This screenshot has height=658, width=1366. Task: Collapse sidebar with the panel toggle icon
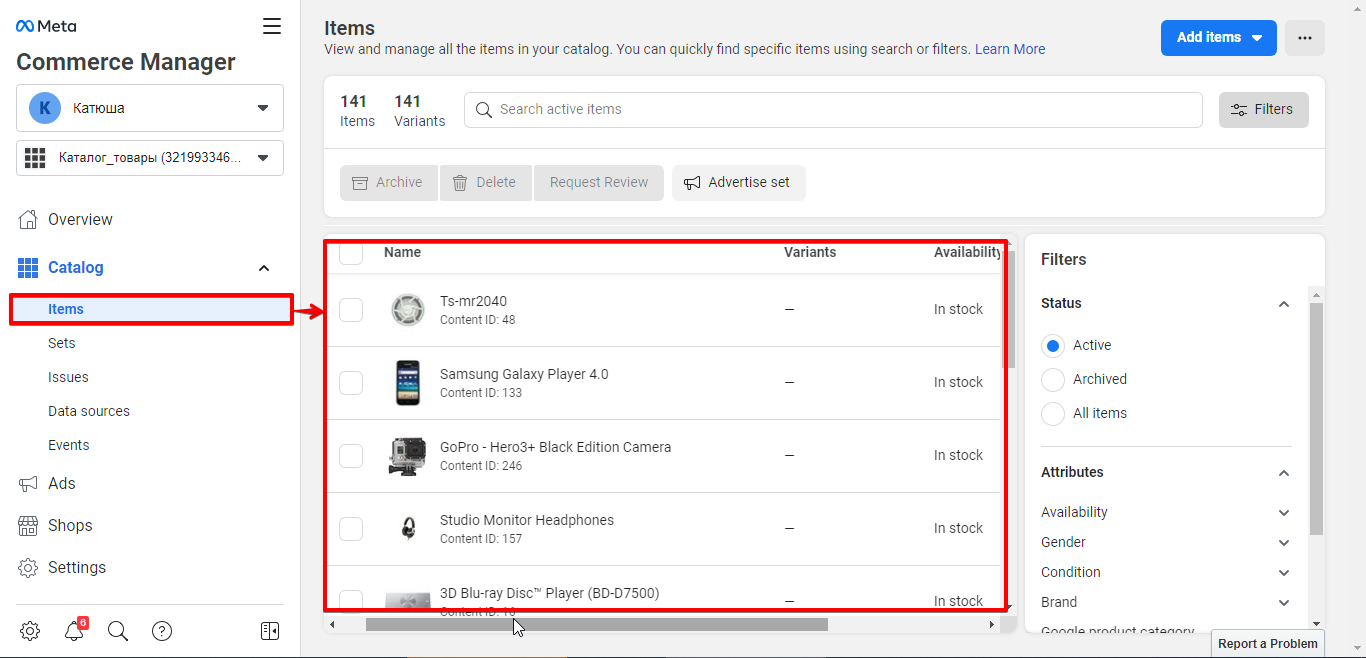coord(270,631)
